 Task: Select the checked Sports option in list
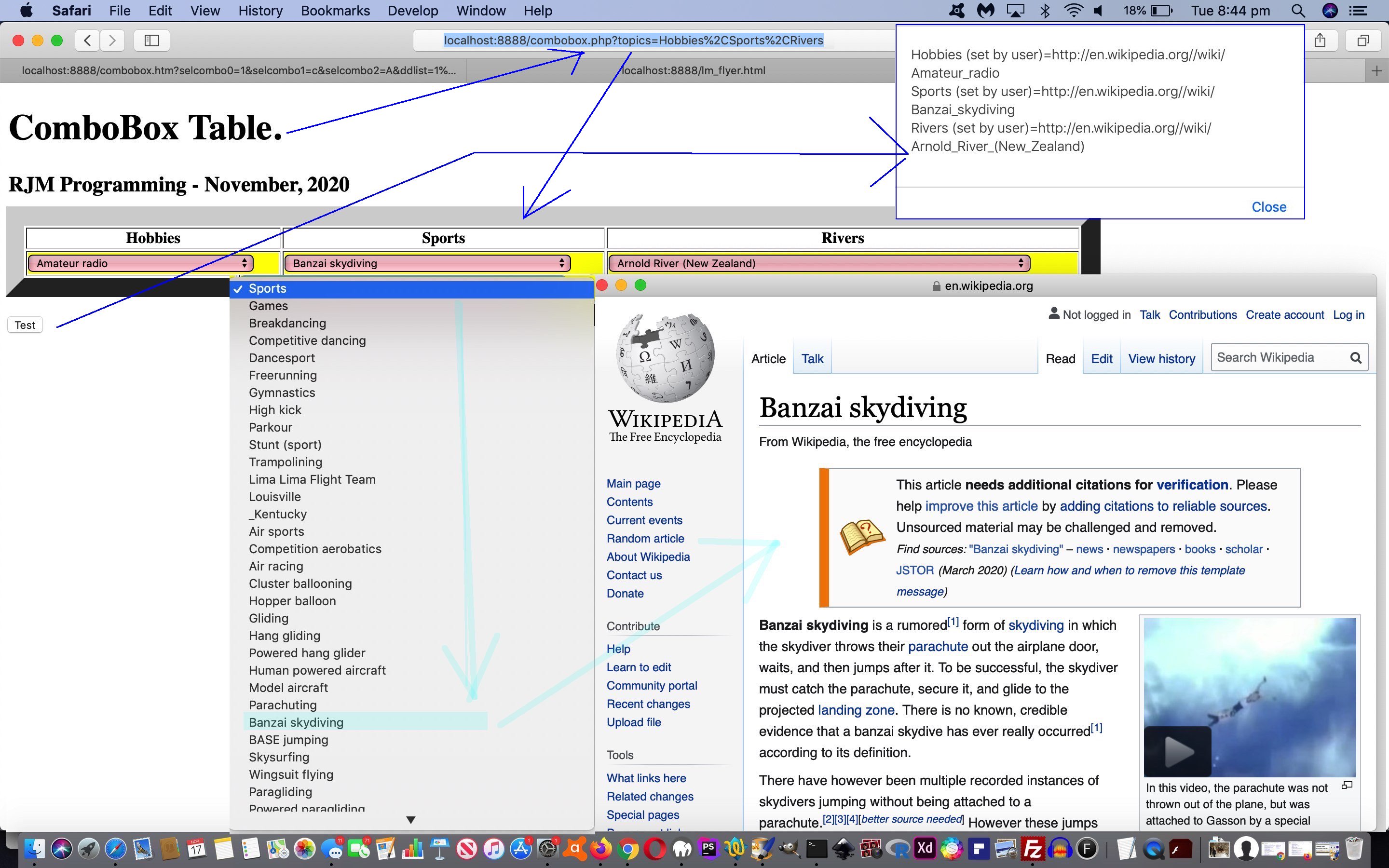point(268,289)
